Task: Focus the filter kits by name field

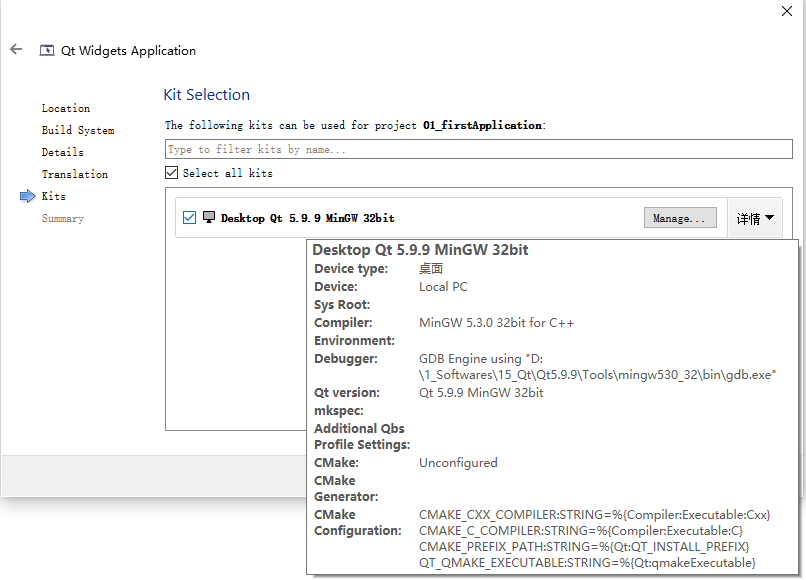Action: (x=479, y=149)
